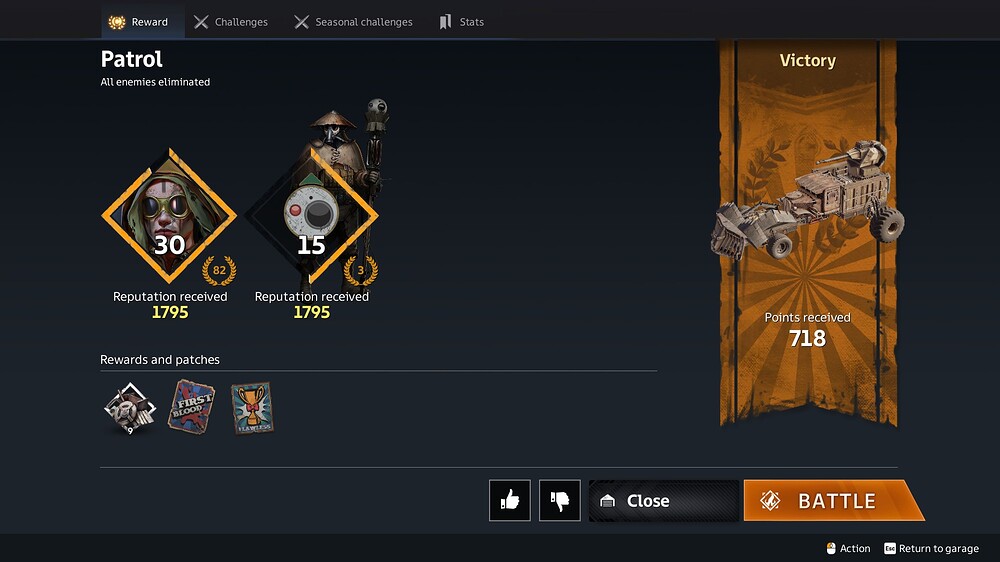Switch to the Challenges tab
The height and width of the screenshot is (562, 1000).
(231, 22)
